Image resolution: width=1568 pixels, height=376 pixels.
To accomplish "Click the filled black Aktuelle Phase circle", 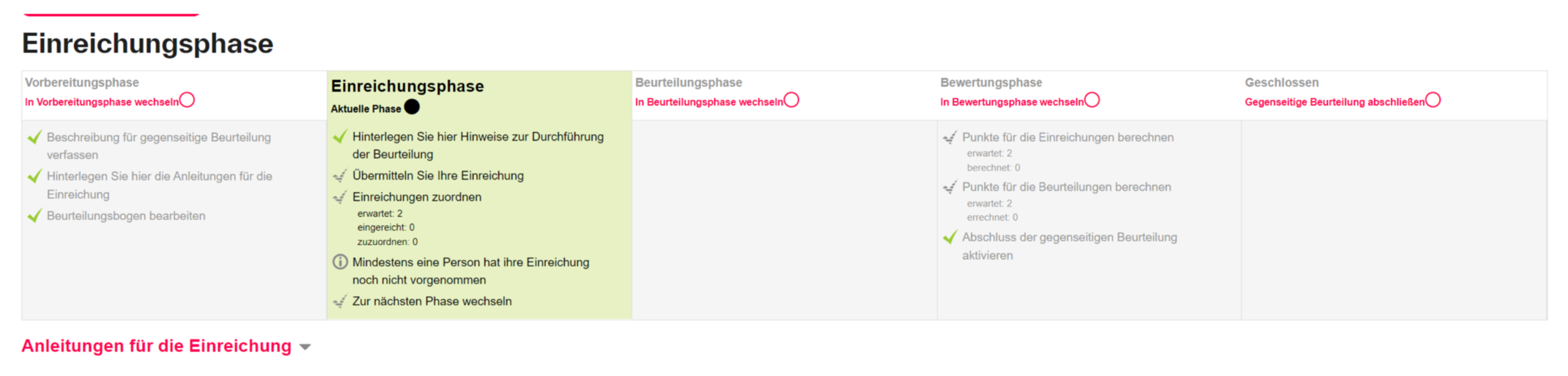I will (x=413, y=107).
